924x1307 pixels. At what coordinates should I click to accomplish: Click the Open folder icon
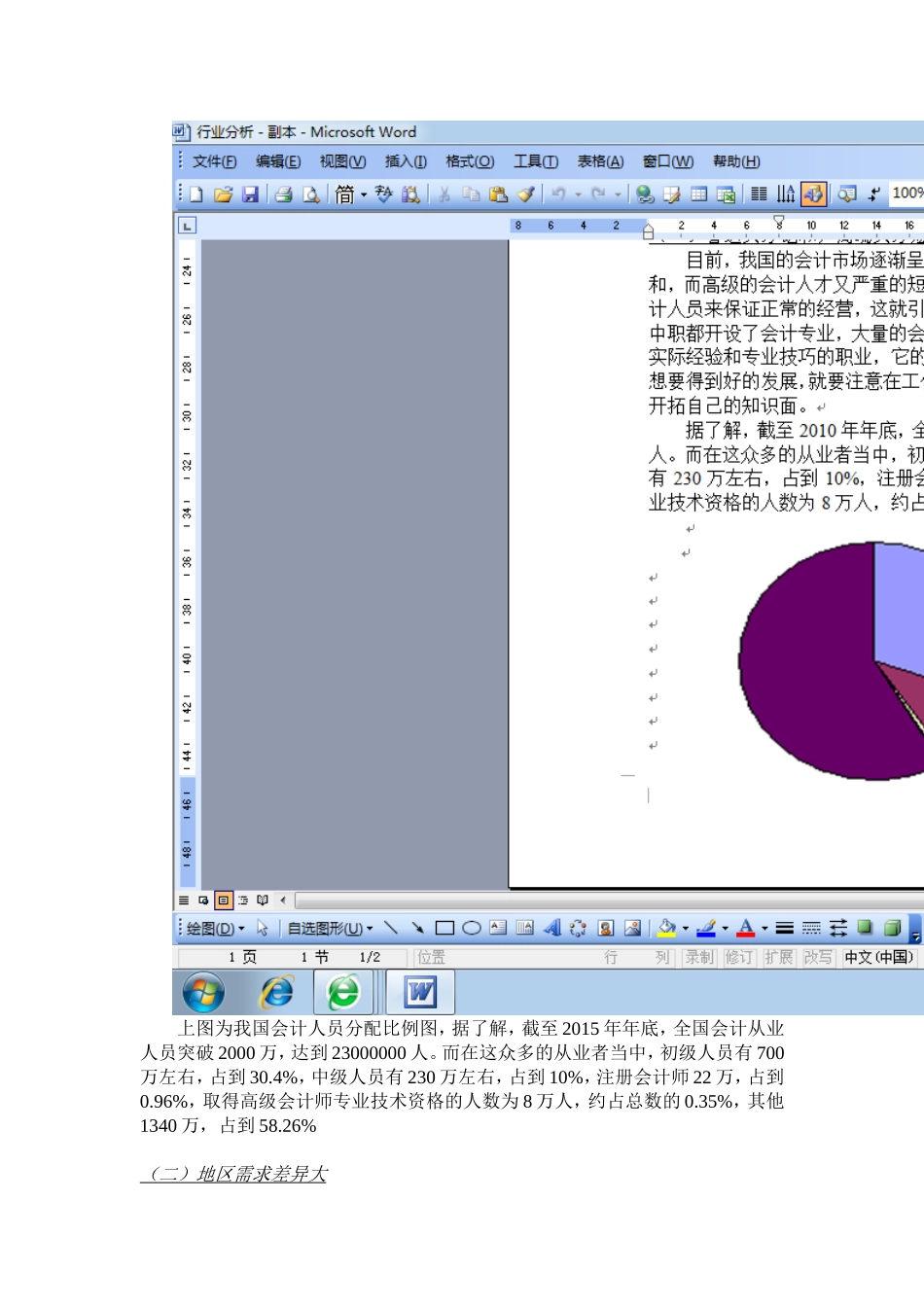pyautogui.click(x=224, y=194)
